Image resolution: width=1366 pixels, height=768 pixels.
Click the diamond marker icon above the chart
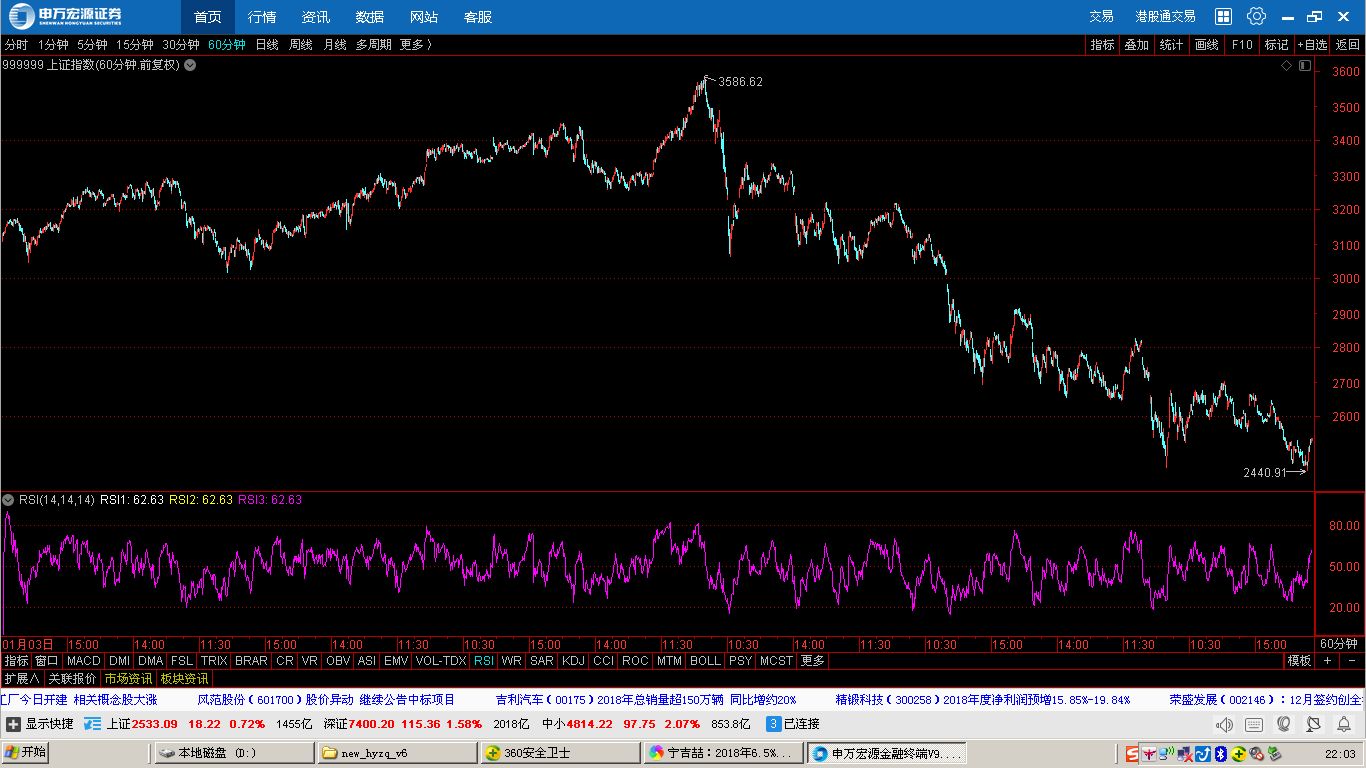1287,65
